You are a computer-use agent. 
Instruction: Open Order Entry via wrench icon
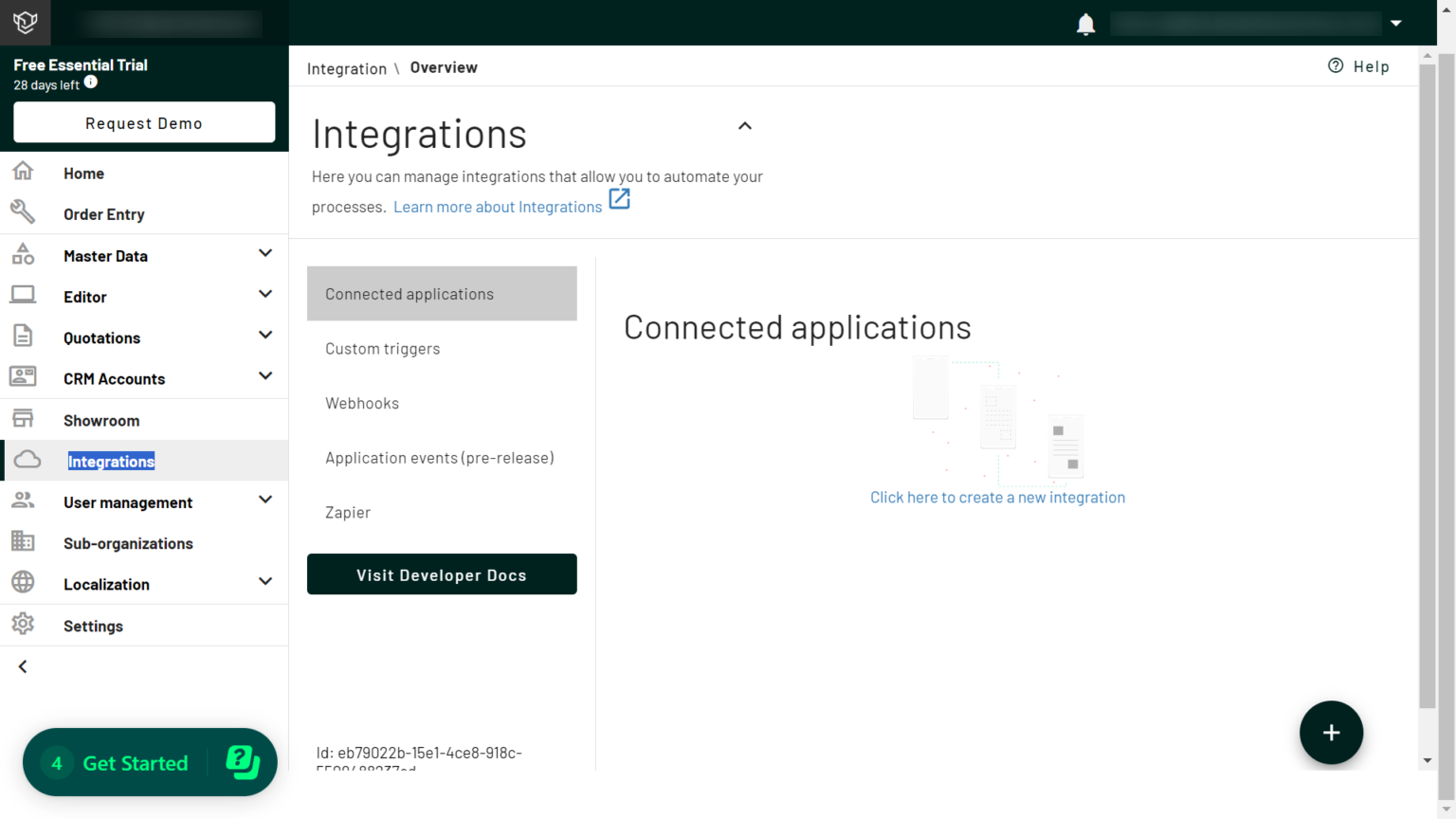tap(23, 212)
